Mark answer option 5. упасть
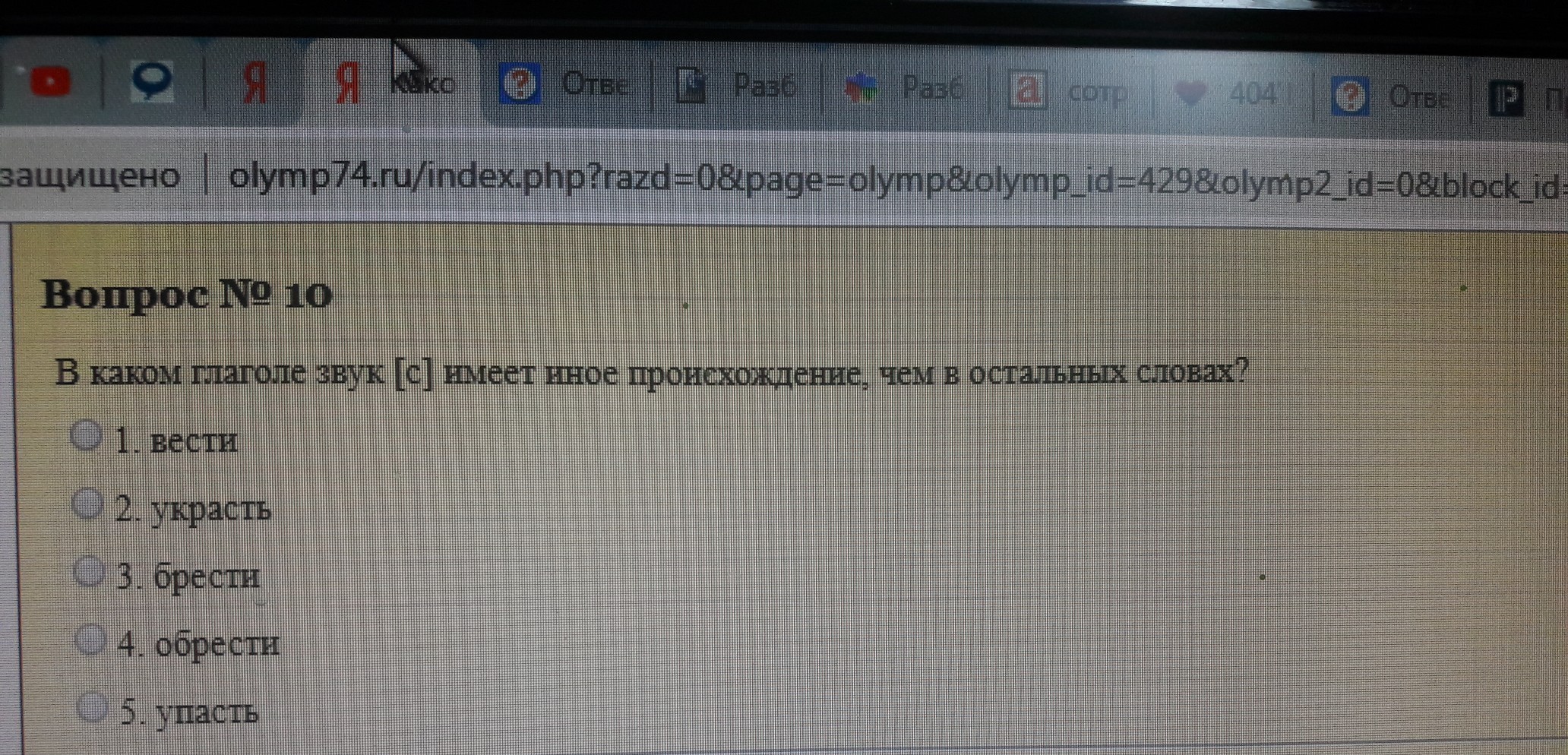1568x755 pixels. coord(93,706)
